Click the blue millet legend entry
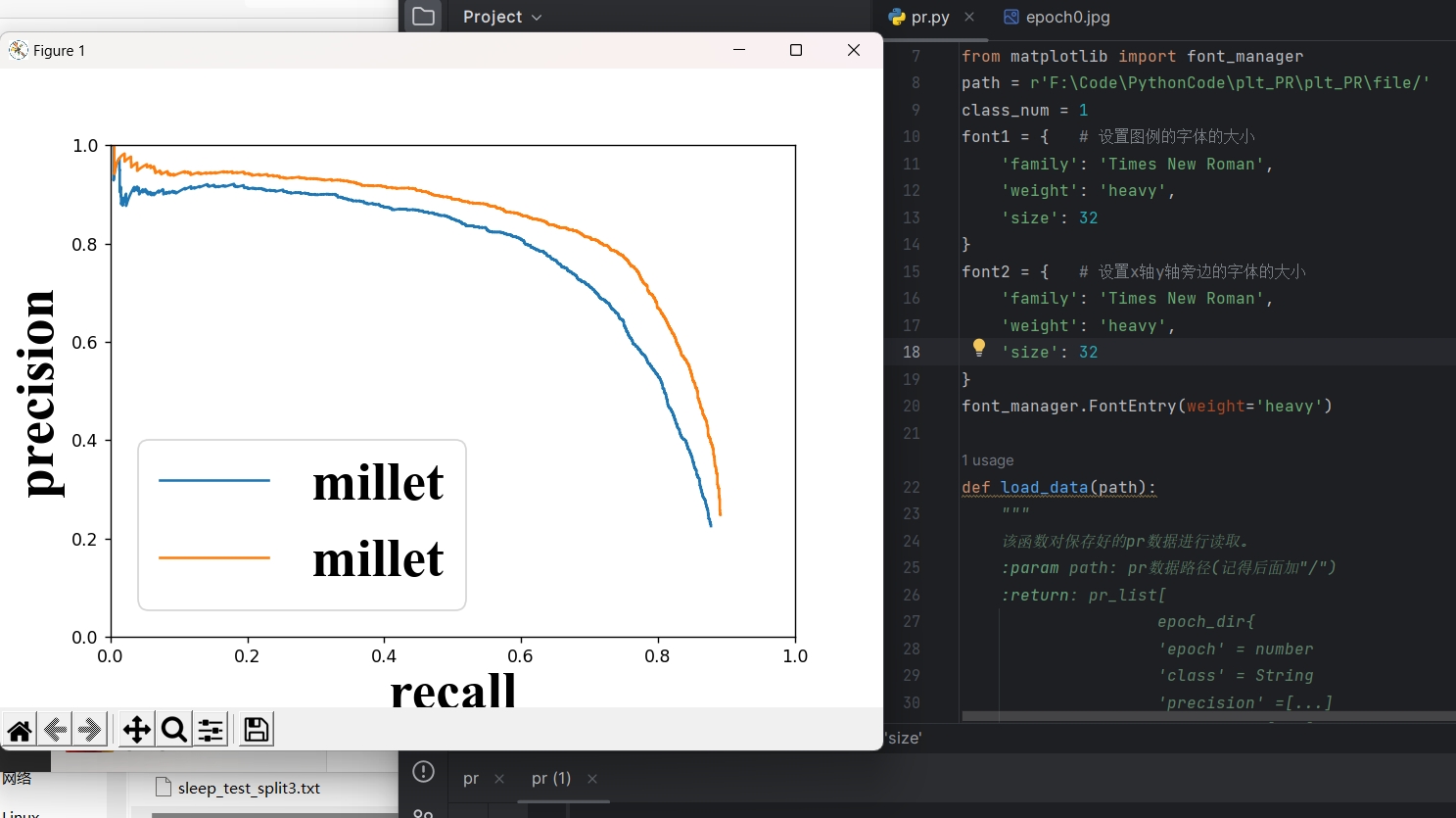 [x=302, y=481]
